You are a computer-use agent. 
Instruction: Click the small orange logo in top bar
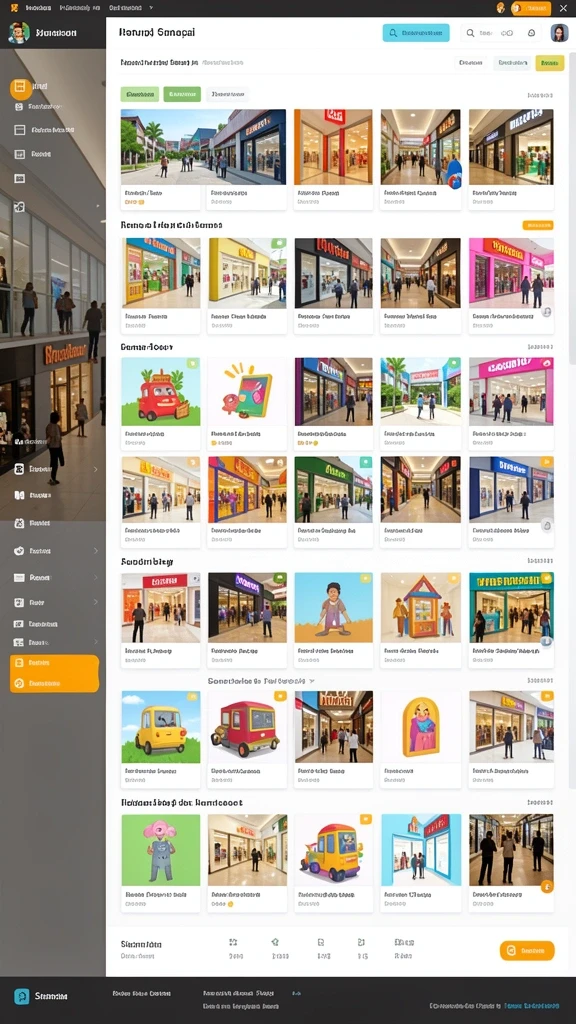point(14,8)
